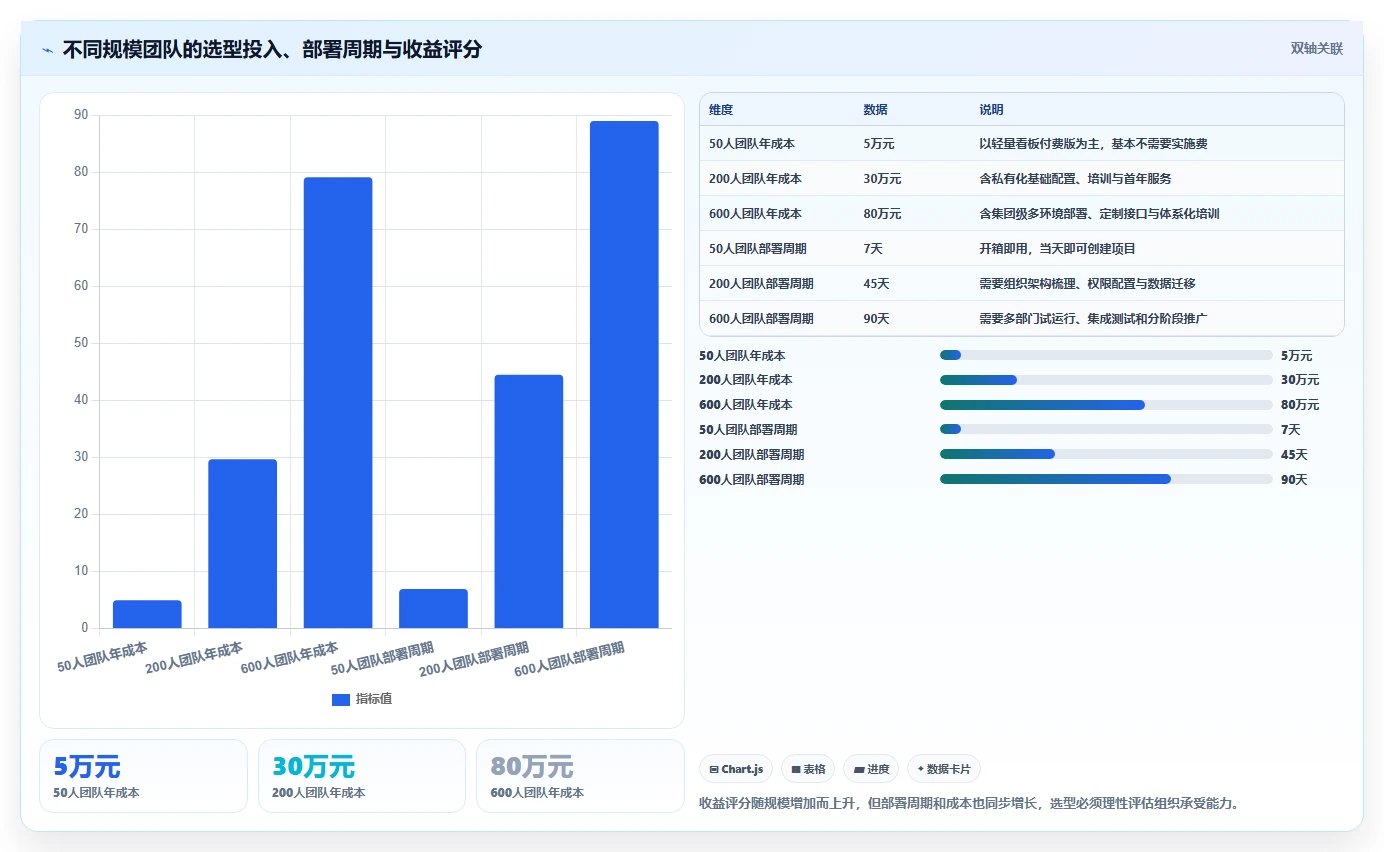This screenshot has height=852, width=1384.
Task: Click the 90天 table value
Action: click(x=876, y=319)
